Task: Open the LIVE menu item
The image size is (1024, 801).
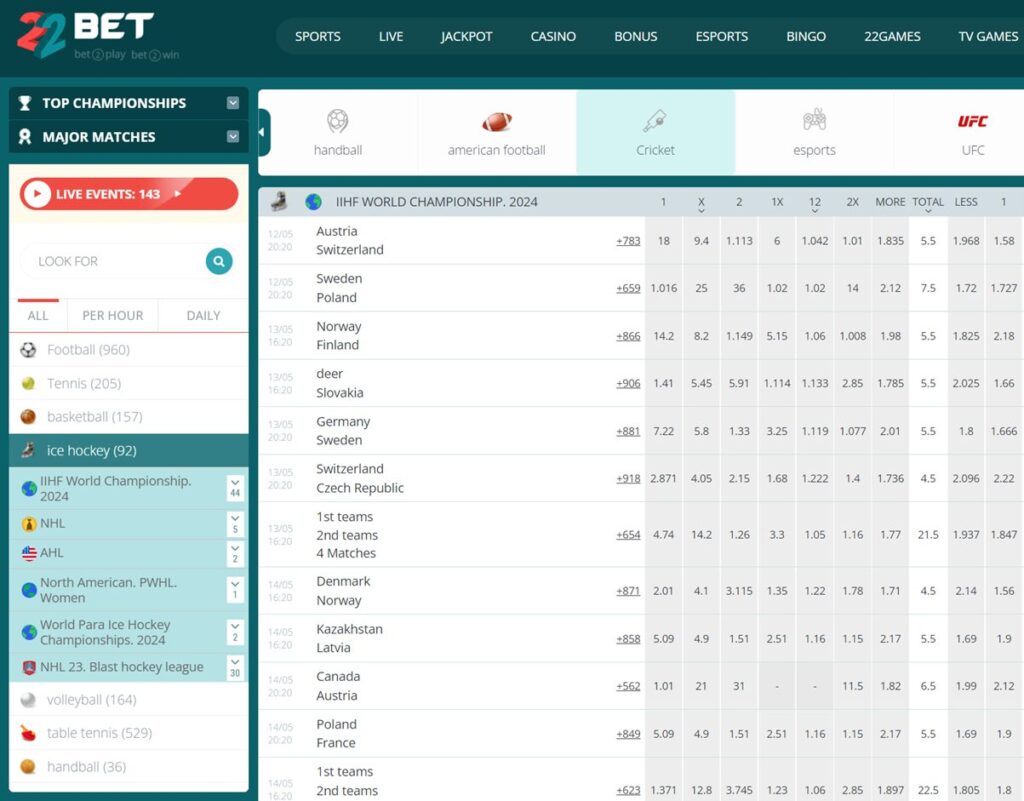Action: click(391, 37)
